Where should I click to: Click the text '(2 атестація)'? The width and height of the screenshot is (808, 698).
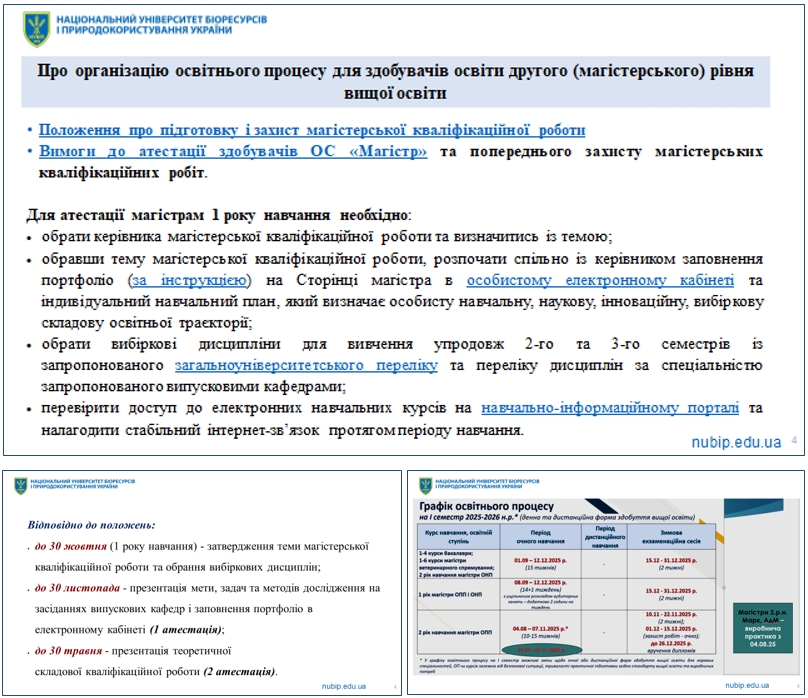[x=240, y=672]
